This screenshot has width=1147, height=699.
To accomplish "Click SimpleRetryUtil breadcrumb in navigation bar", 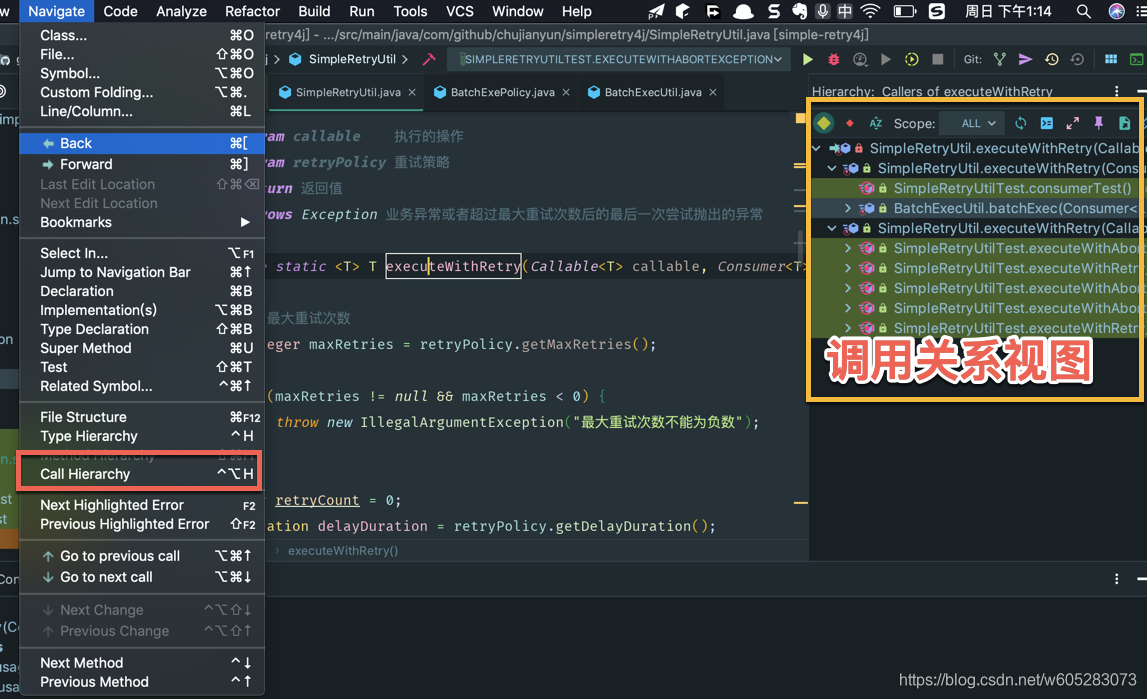I will [x=352, y=59].
